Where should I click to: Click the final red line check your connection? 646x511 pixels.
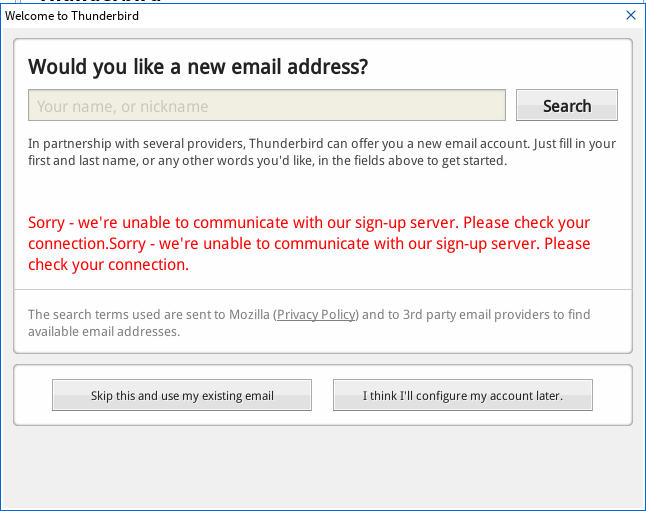click(108, 265)
